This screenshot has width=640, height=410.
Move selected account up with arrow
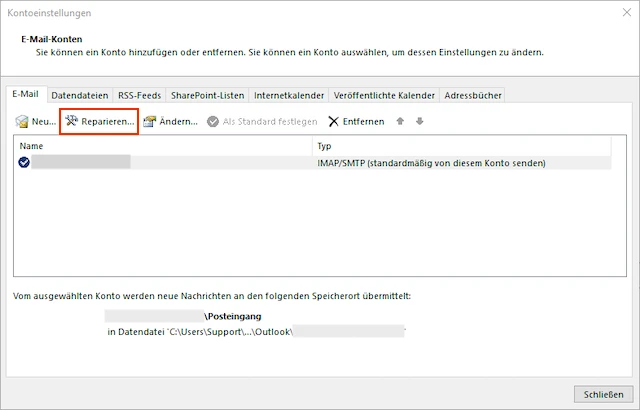[400, 121]
